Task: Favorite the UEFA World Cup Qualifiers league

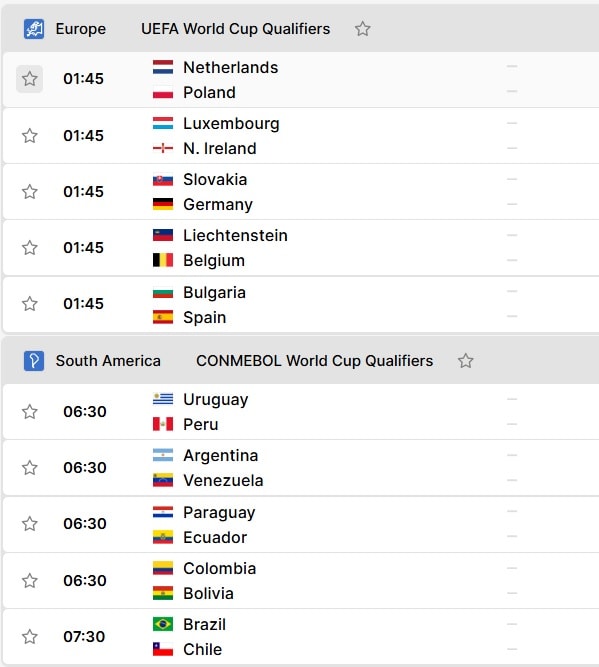Action: [x=362, y=29]
